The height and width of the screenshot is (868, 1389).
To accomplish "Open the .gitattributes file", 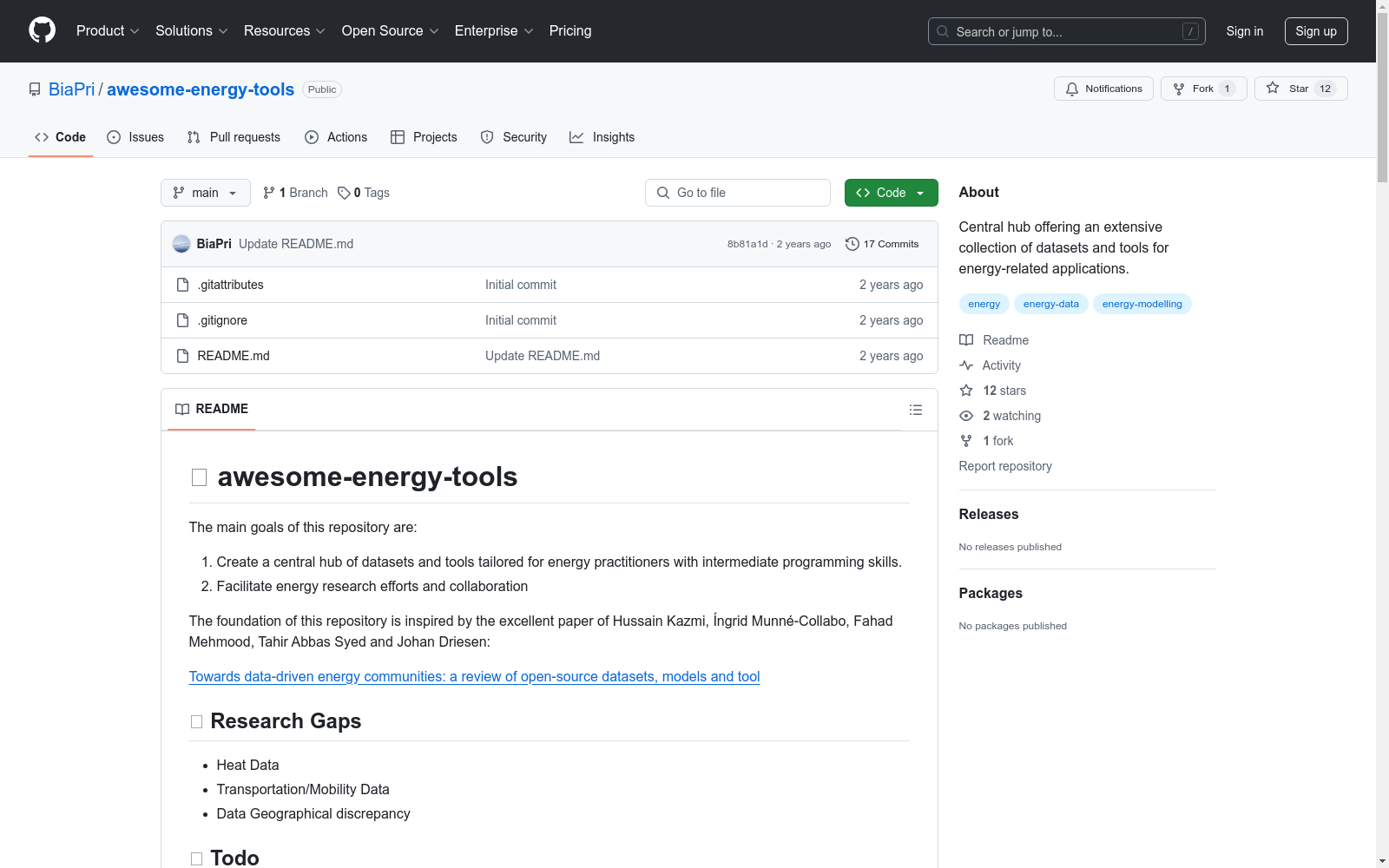I will [230, 285].
